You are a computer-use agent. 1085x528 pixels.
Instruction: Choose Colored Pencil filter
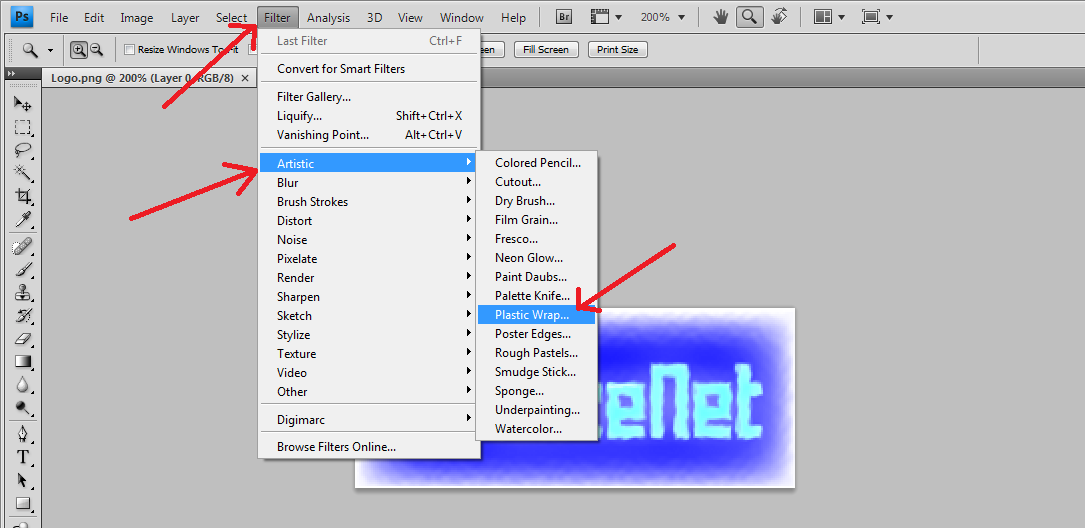point(536,163)
